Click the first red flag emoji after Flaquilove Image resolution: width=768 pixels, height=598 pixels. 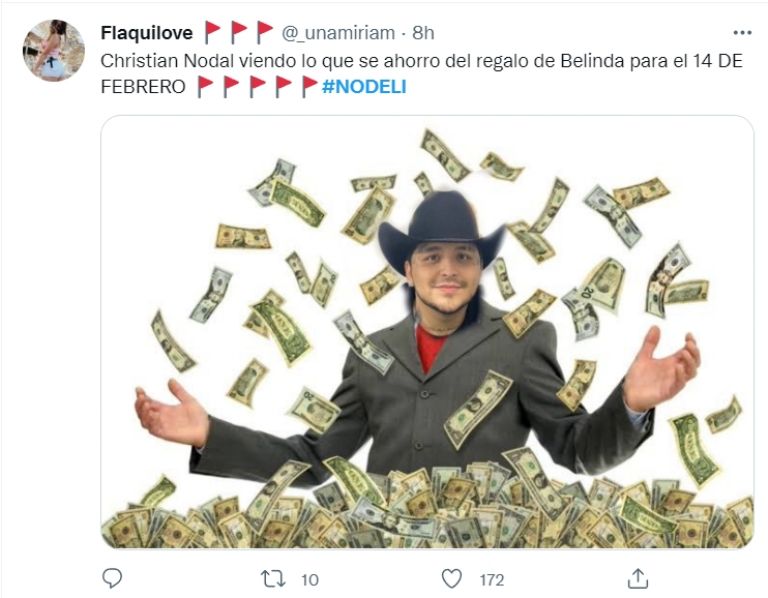point(212,32)
